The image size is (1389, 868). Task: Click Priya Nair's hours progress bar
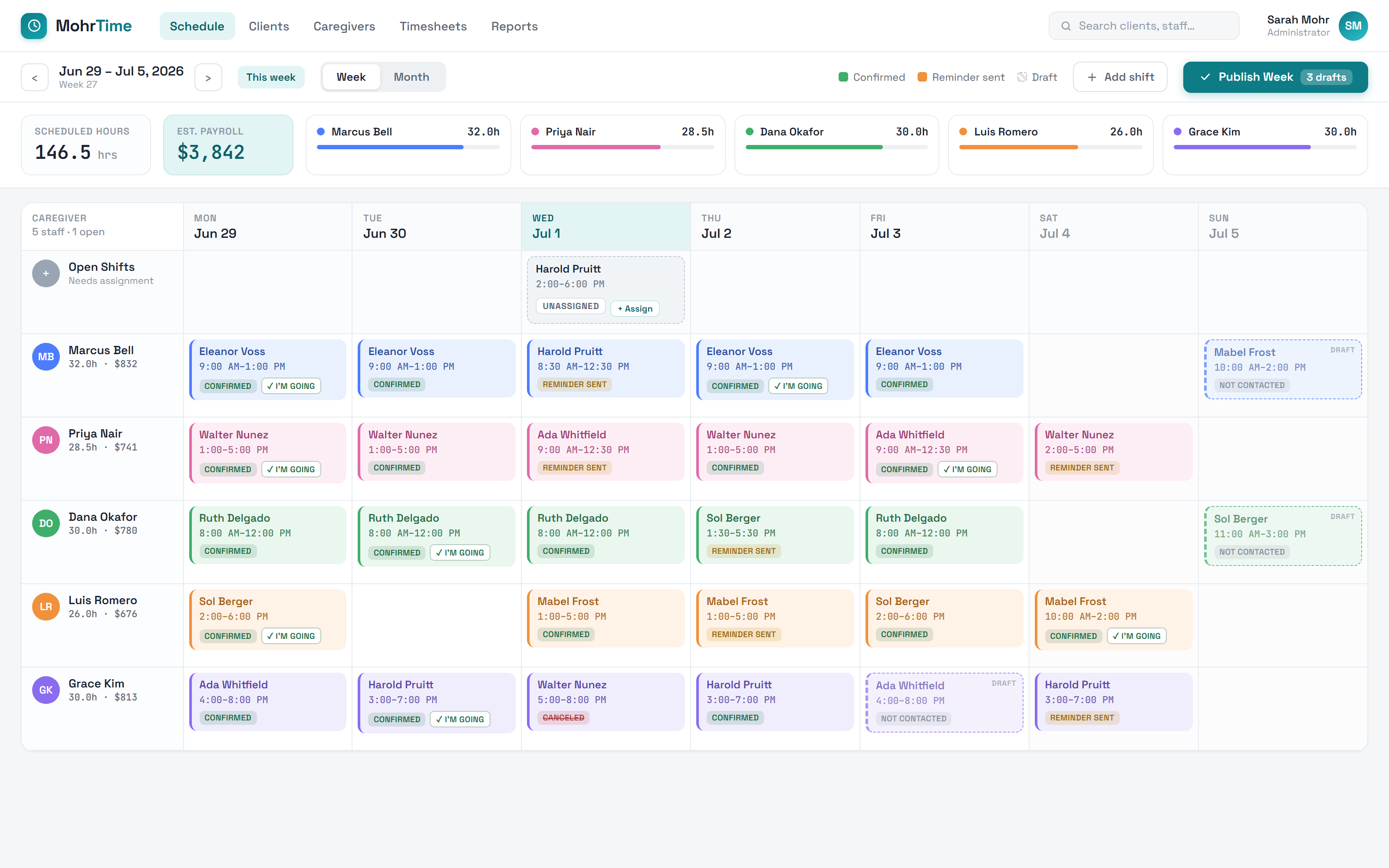coord(622,148)
